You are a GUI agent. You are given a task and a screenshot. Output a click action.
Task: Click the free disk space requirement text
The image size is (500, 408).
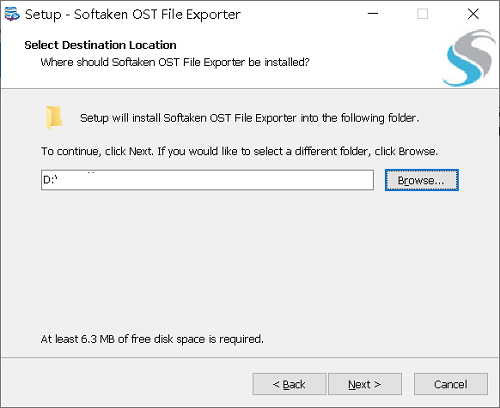152,339
